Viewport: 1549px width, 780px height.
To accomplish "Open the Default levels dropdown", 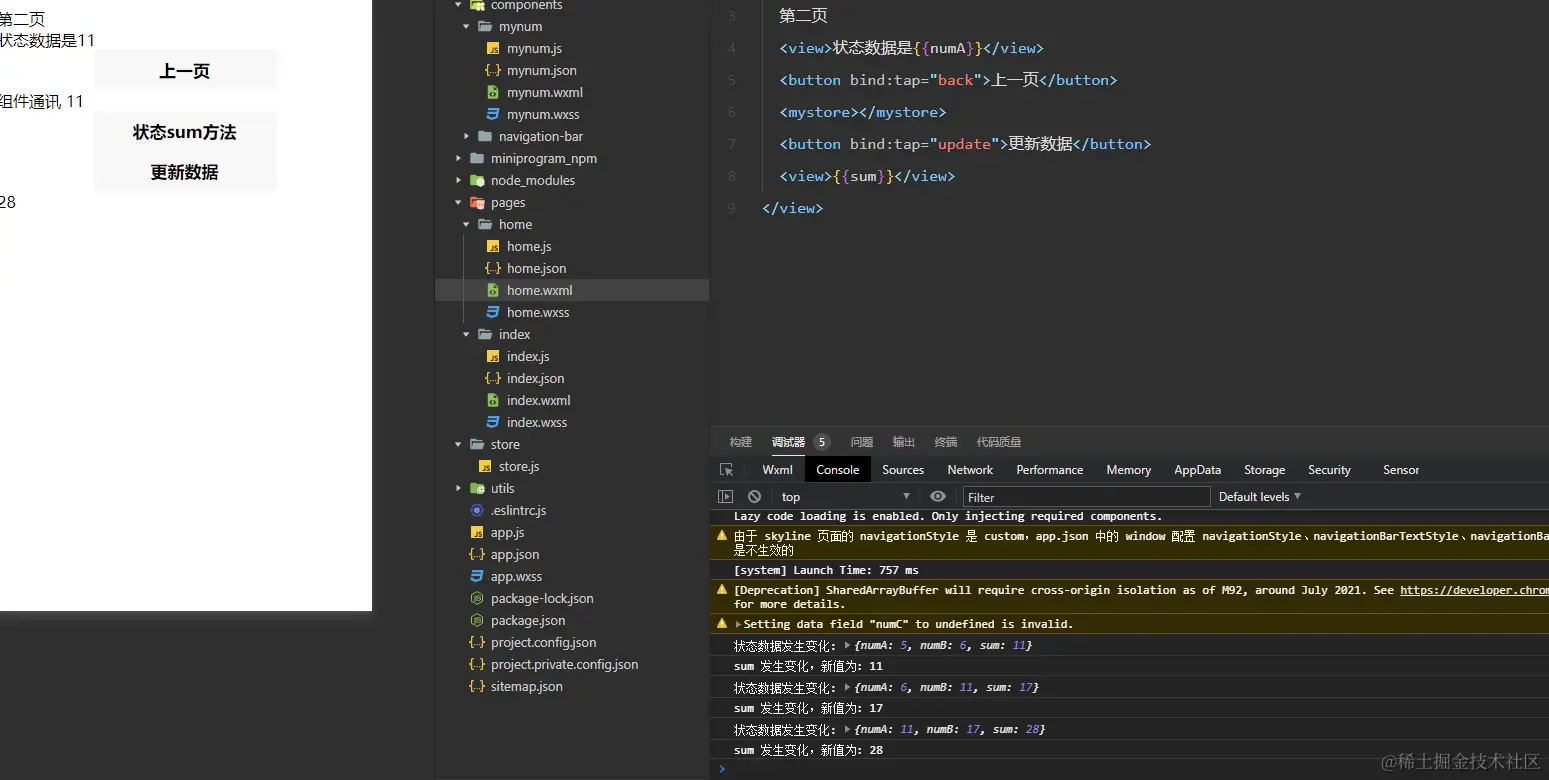I will pyautogui.click(x=1258, y=496).
